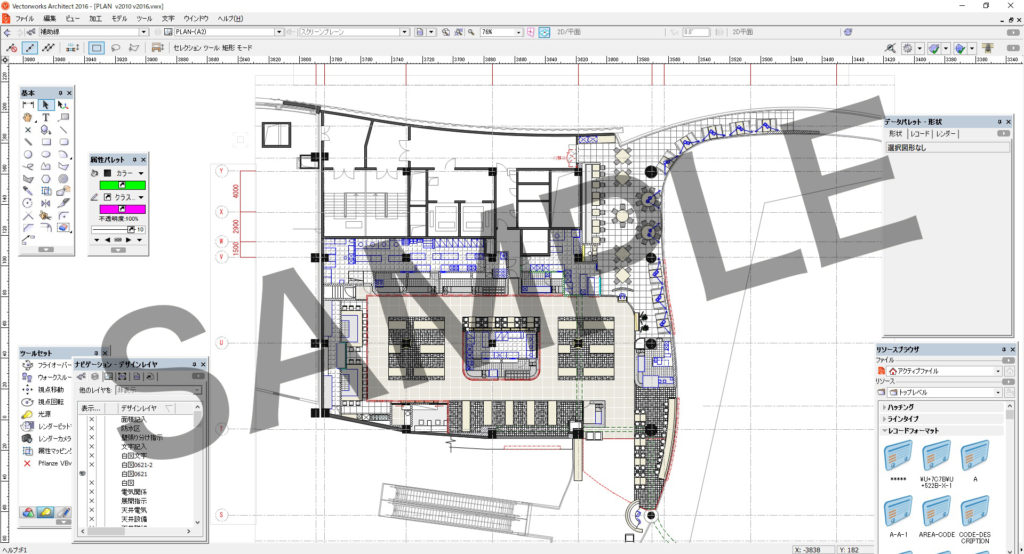The width and height of the screenshot is (1024, 554).
Task: Select the Text tool (T) in 基本 palette
Action: 46,117
